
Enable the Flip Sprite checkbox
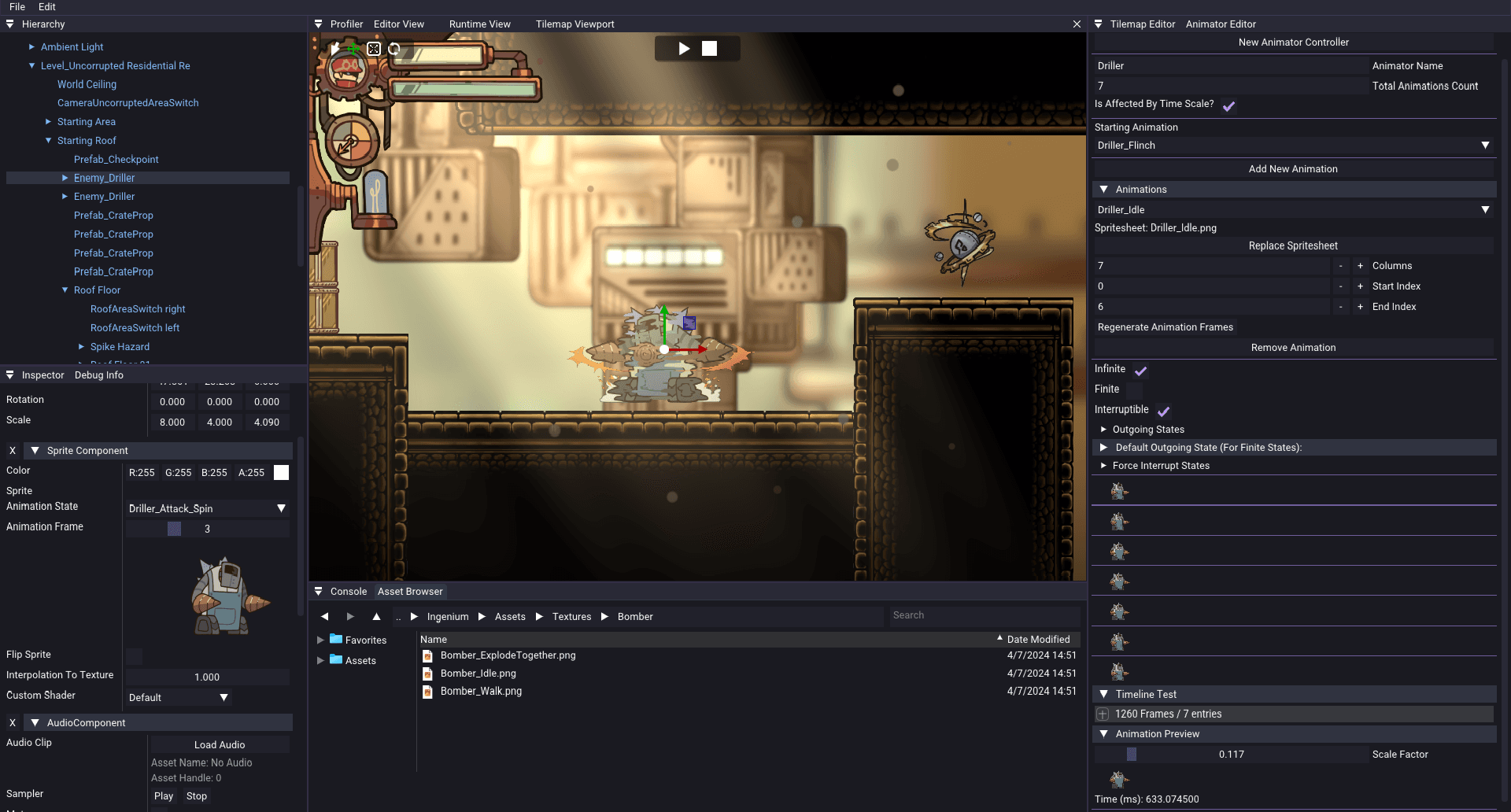(135, 655)
